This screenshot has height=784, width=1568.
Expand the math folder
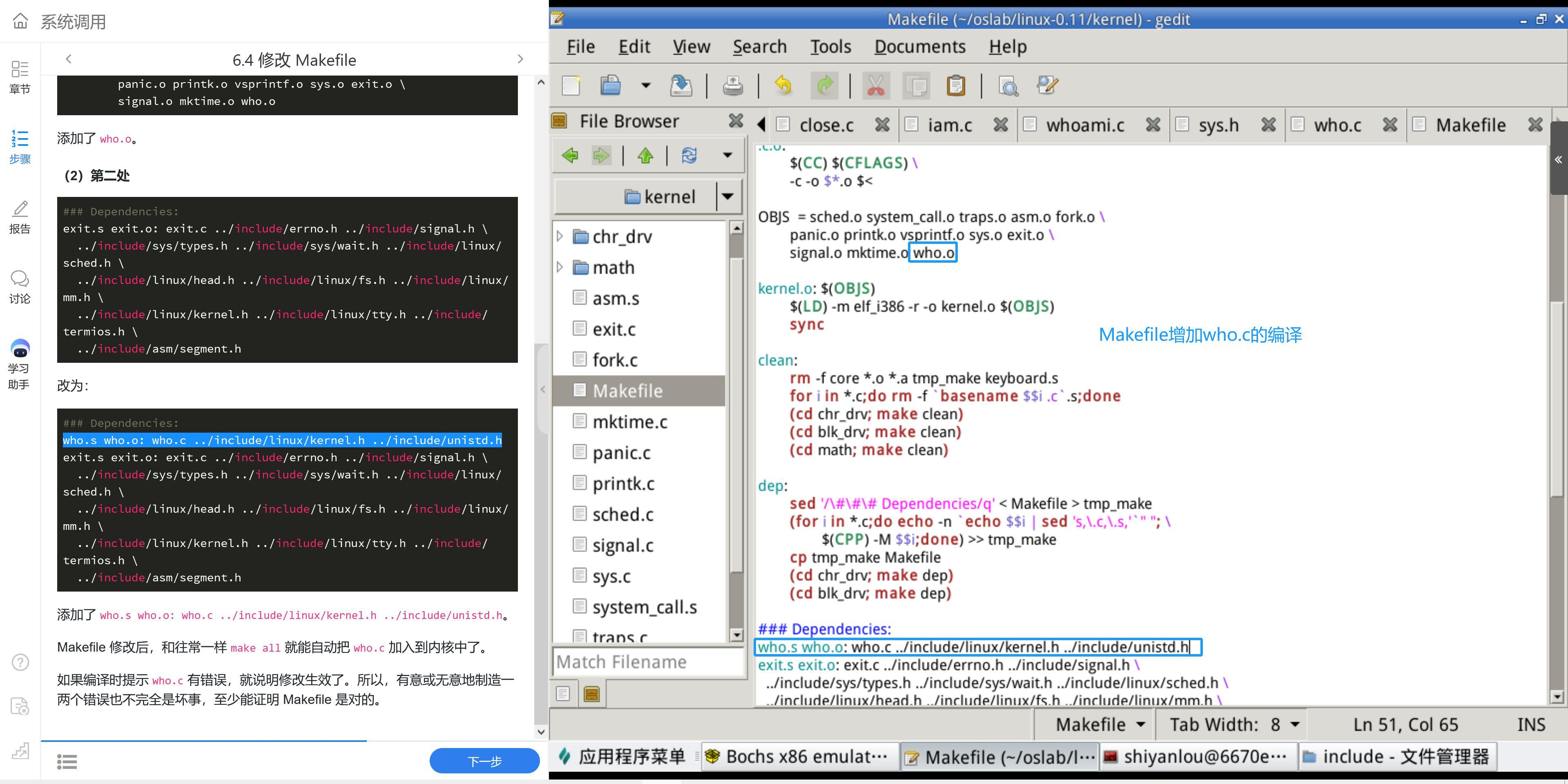[x=560, y=267]
